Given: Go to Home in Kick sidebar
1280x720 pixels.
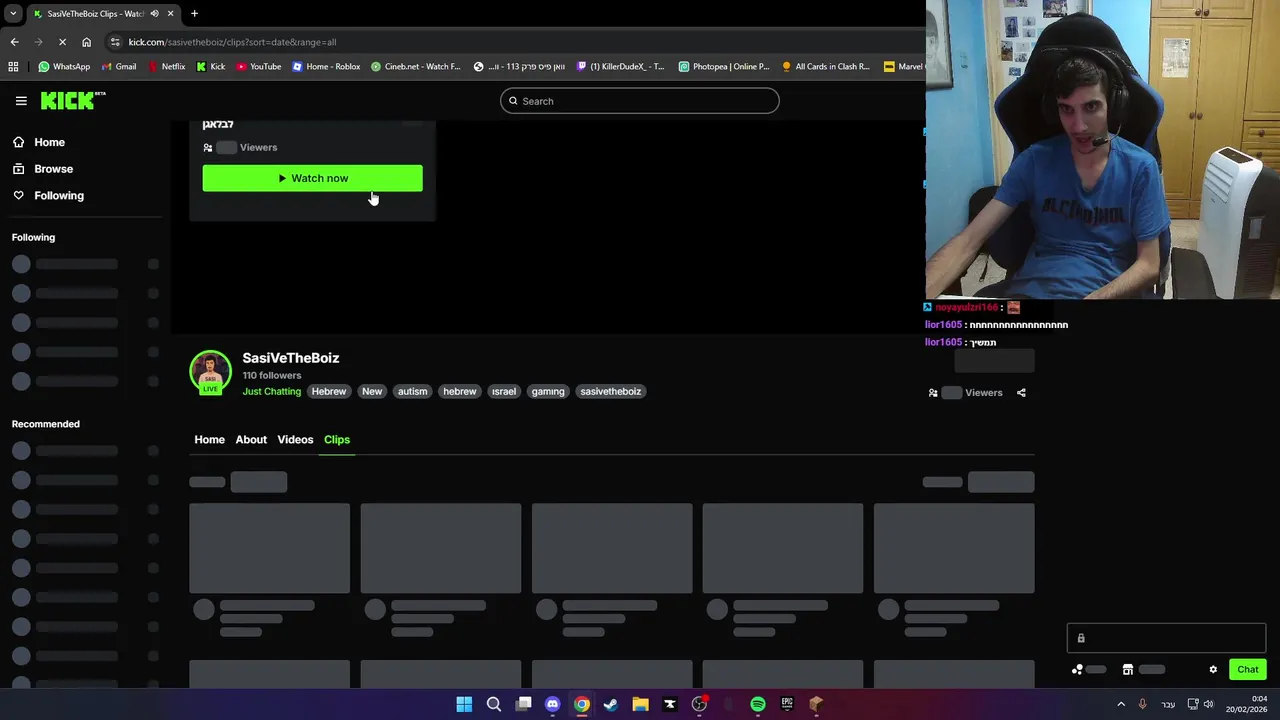Looking at the screenshot, I should click(49, 142).
